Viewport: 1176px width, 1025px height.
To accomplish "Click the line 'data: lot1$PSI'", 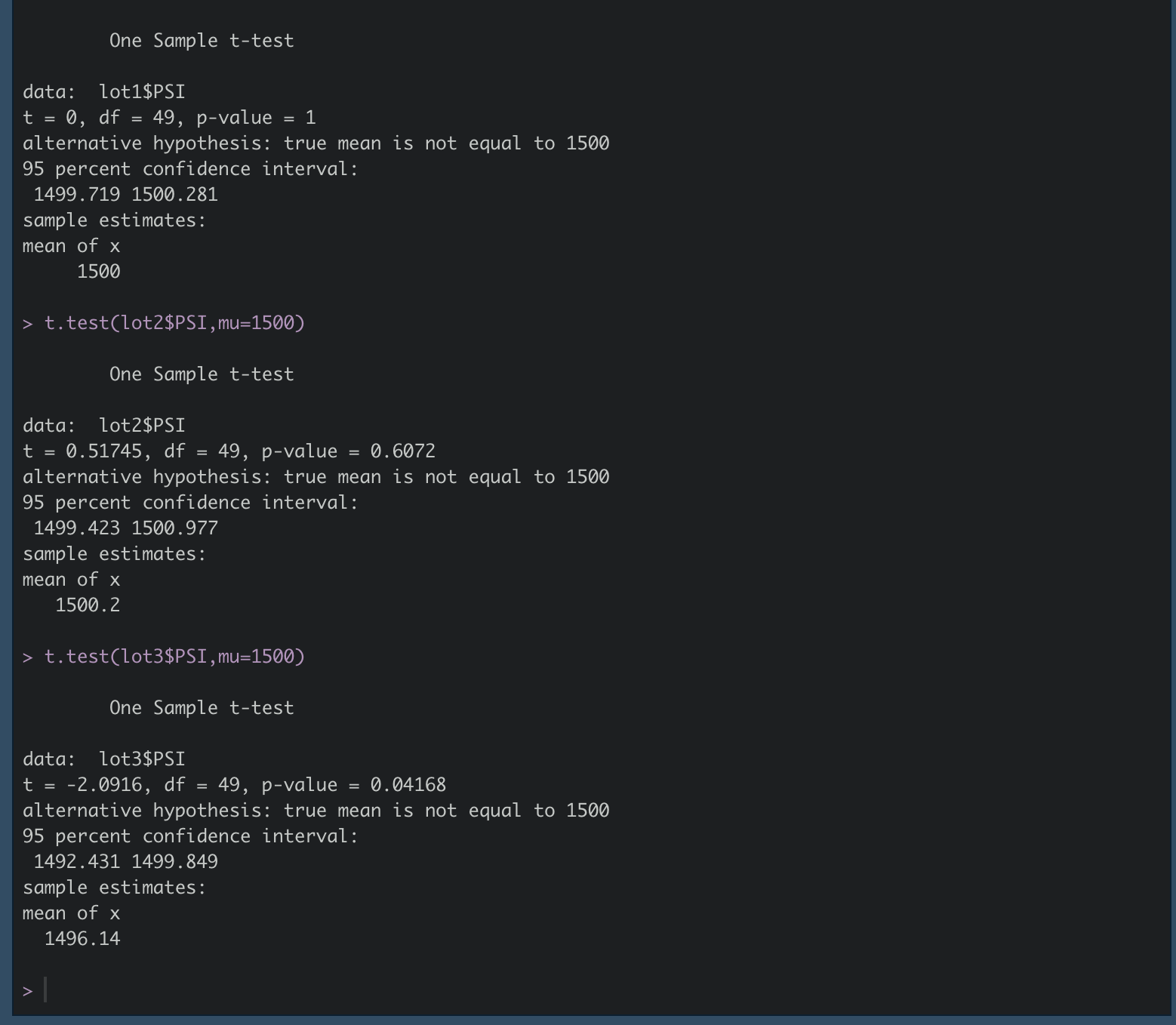I will (104, 92).
